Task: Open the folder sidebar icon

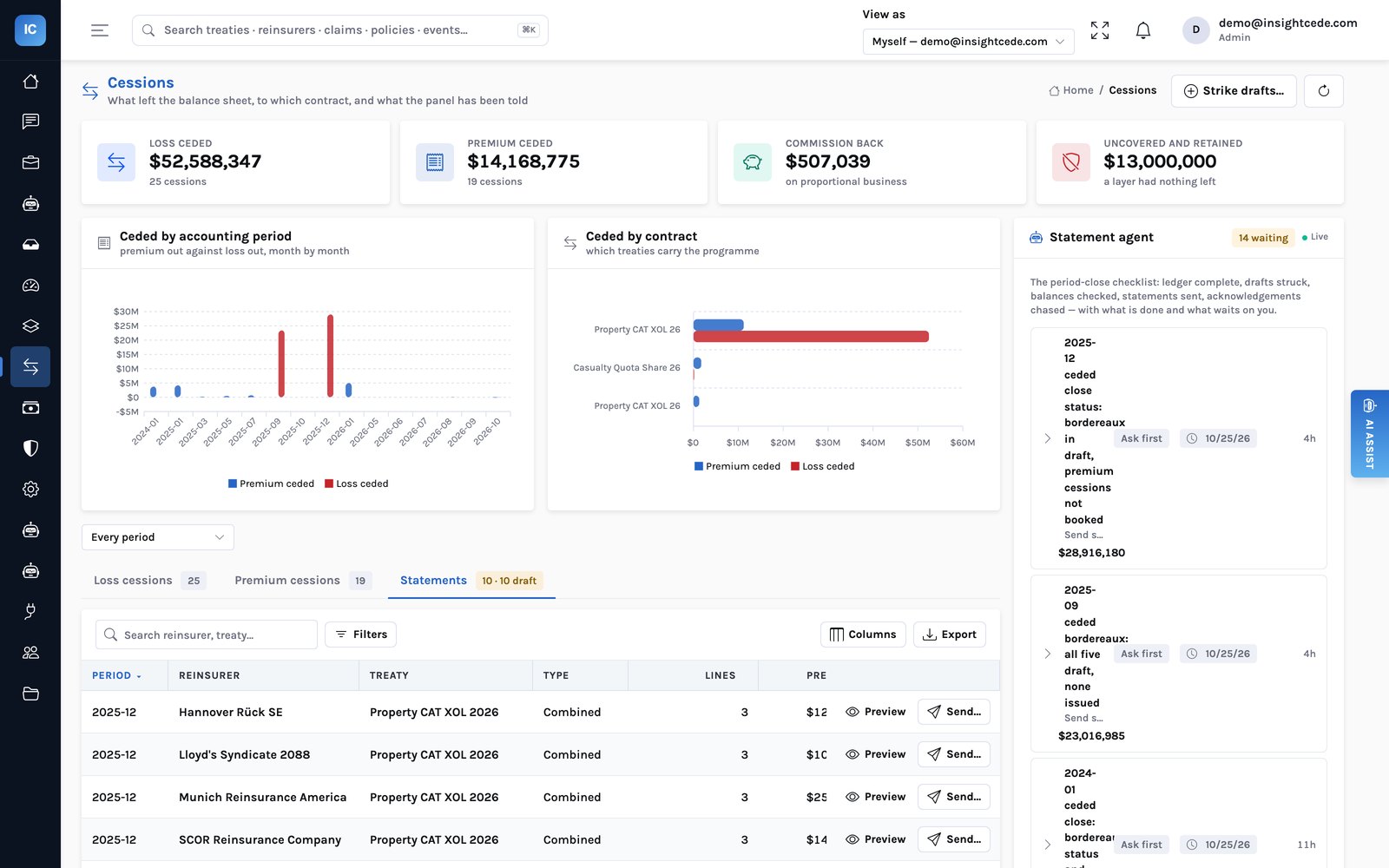Action: click(x=30, y=693)
